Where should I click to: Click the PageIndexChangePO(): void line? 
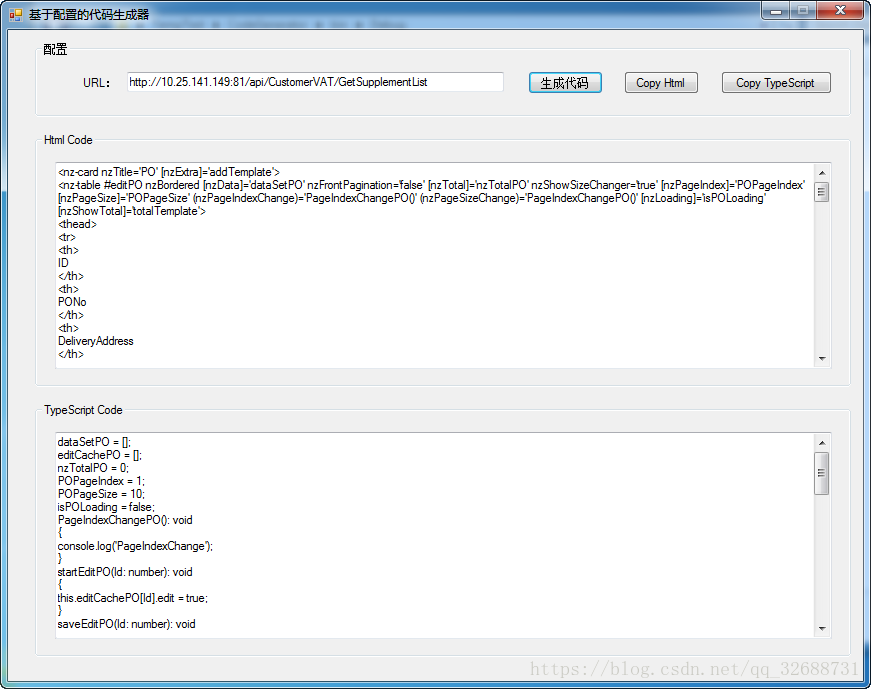[125, 520]
